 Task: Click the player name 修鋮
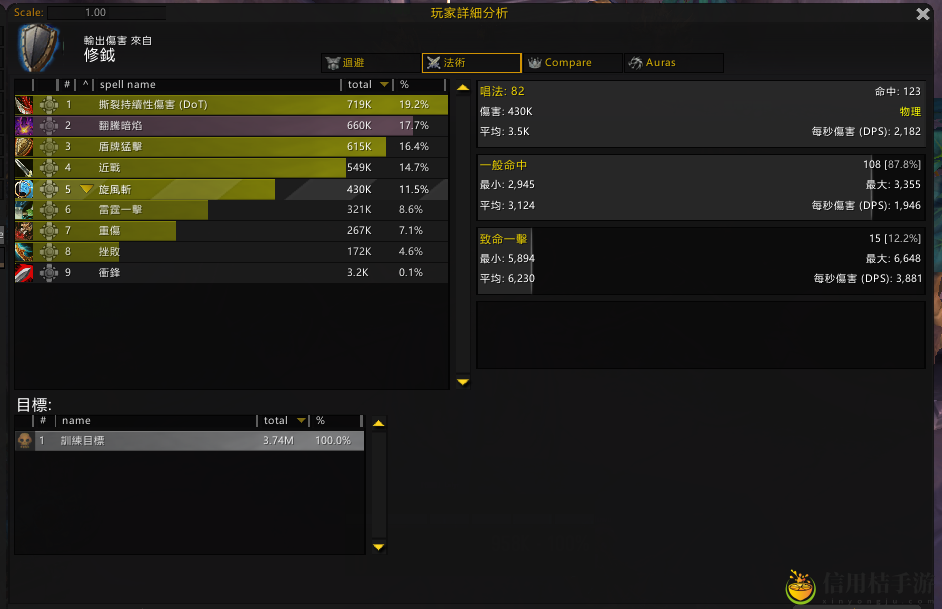pyautogui.click(x=100, y=55)
